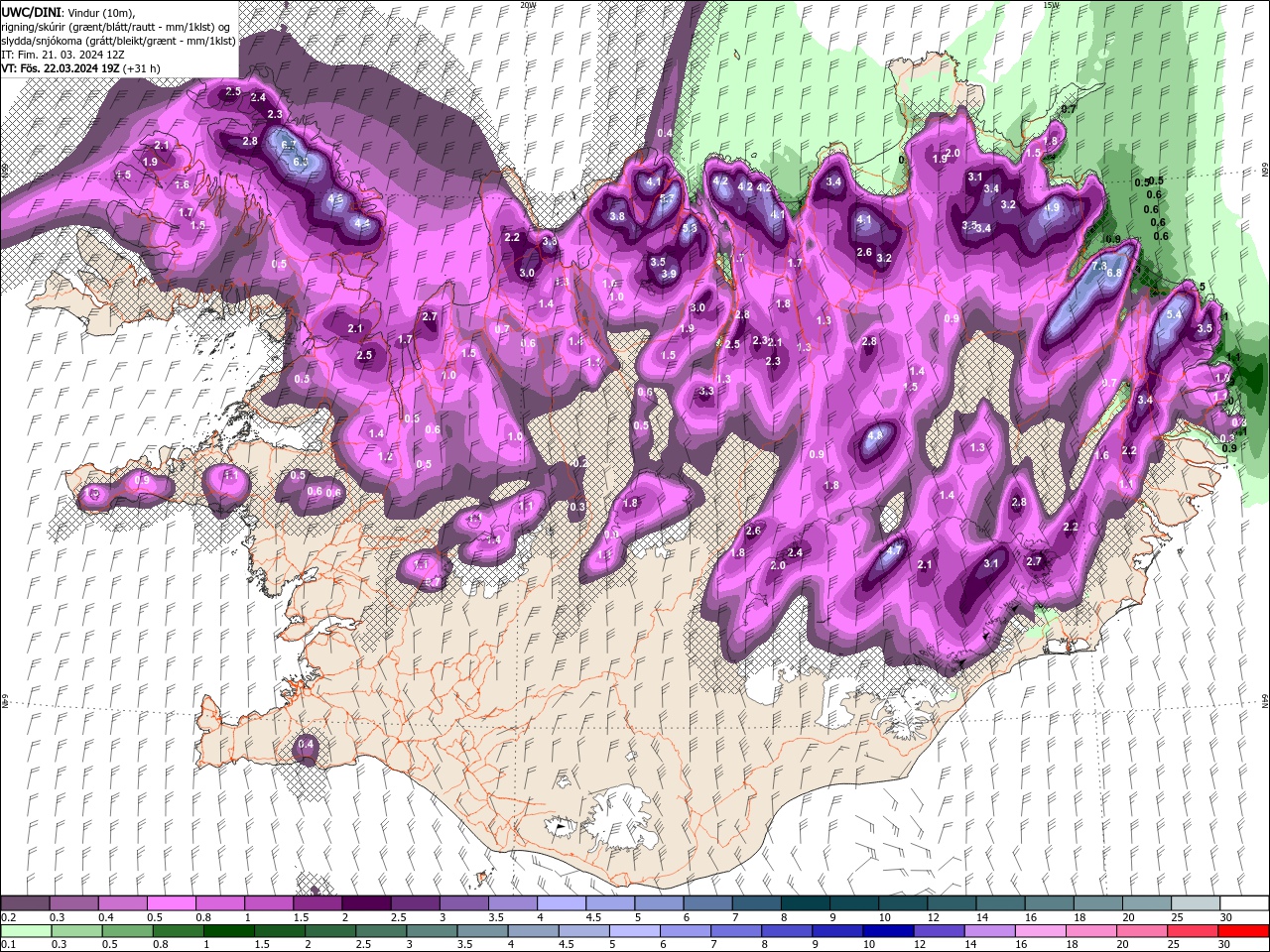The image size is (1270, 952).
Task: Click the bright magenta 0.5 snow legend swatch
Action: point(173,903)
